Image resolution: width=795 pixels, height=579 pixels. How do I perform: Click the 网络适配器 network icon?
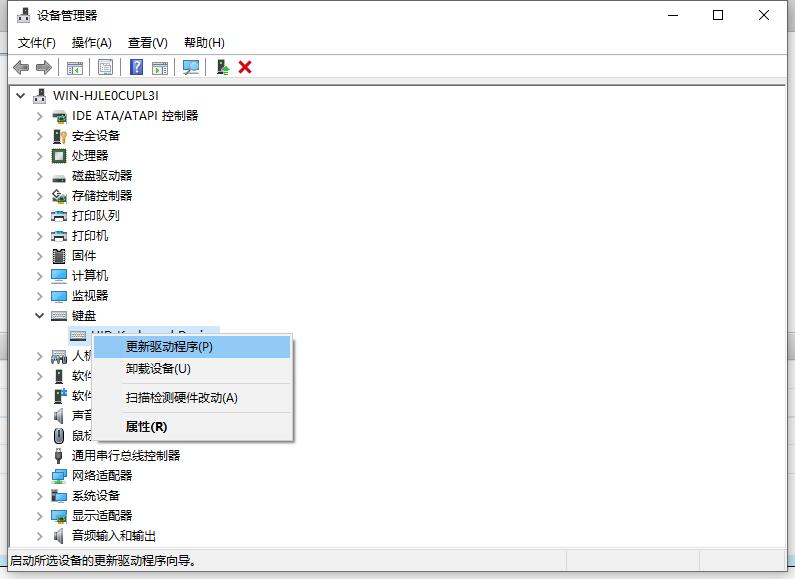click(59, 476)
